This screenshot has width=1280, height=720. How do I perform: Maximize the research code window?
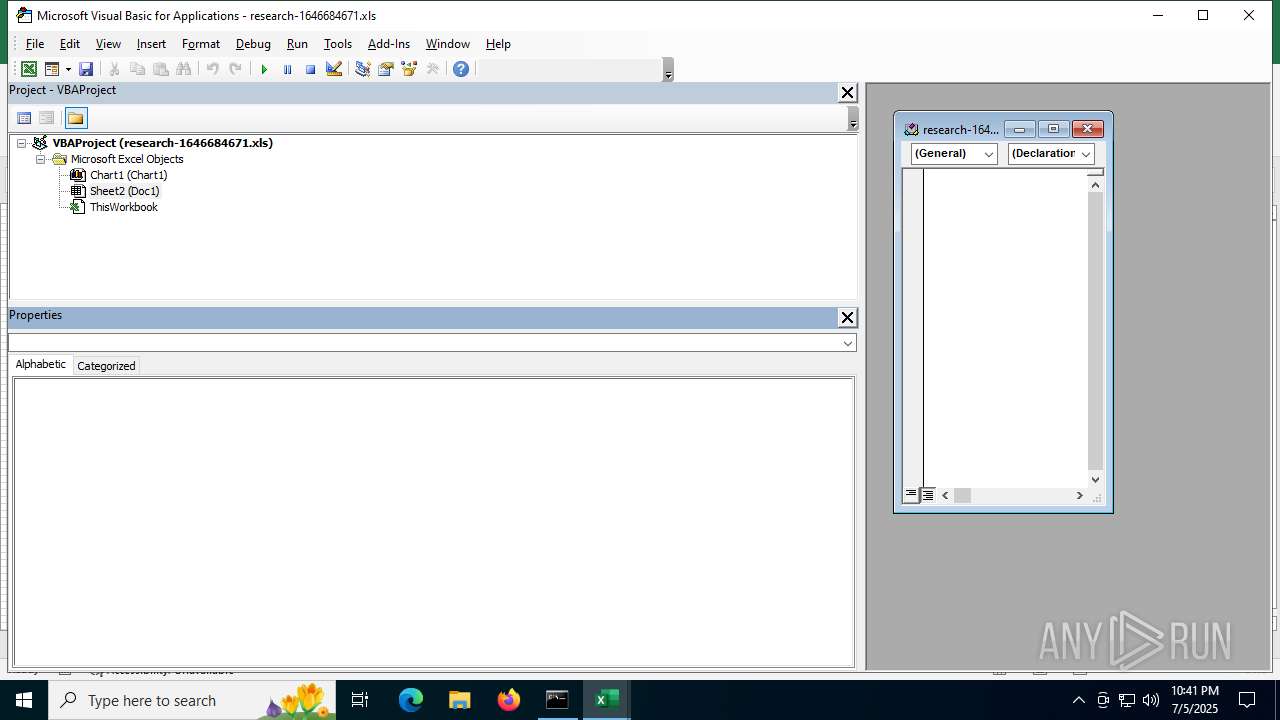[1053, 129]
